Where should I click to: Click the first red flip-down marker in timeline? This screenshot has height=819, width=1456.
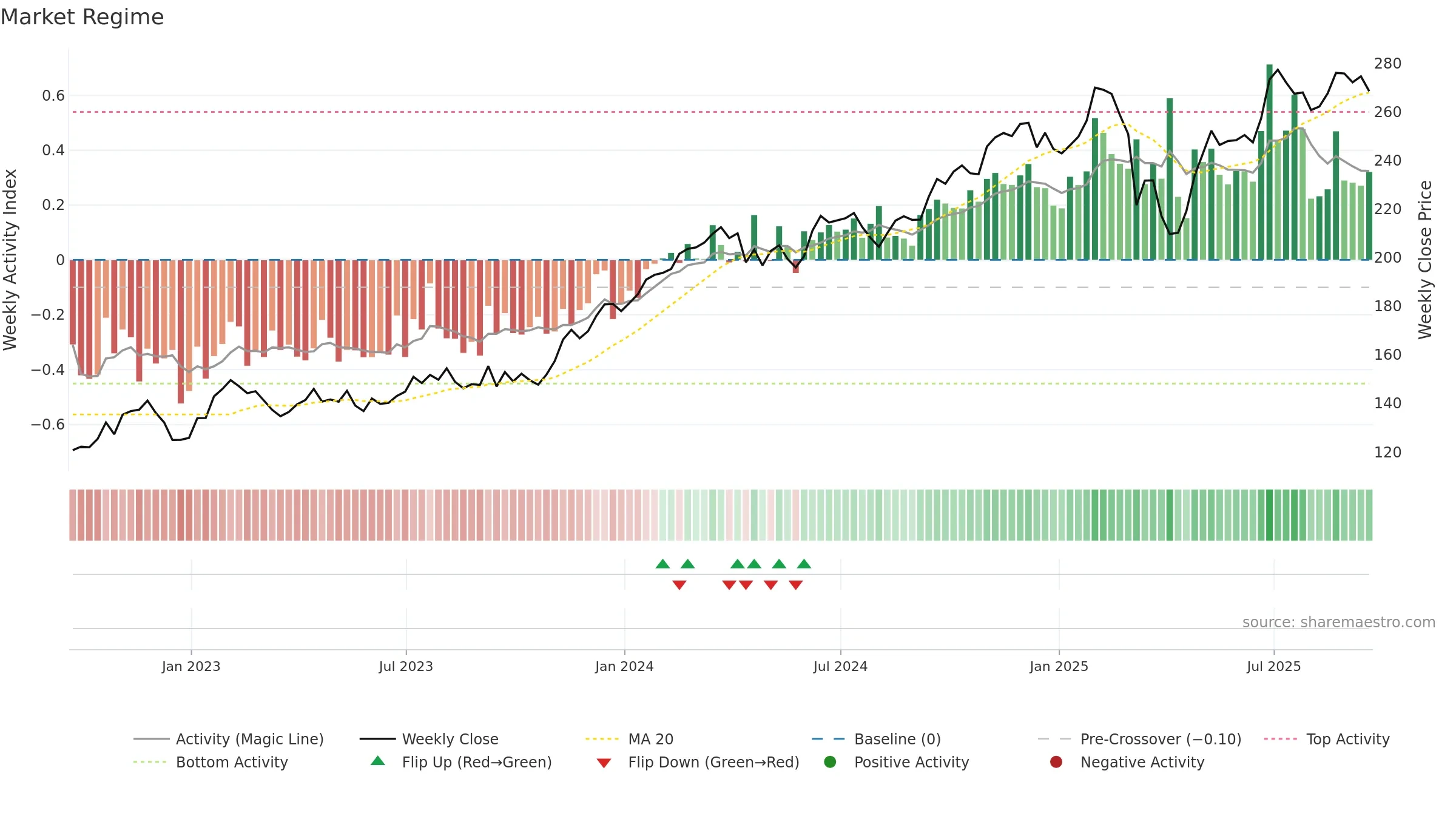679,585
